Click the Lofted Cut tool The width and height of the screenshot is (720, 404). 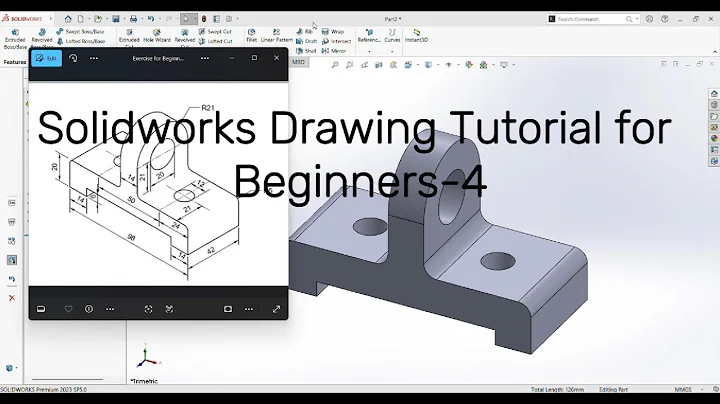click(215, 41)
